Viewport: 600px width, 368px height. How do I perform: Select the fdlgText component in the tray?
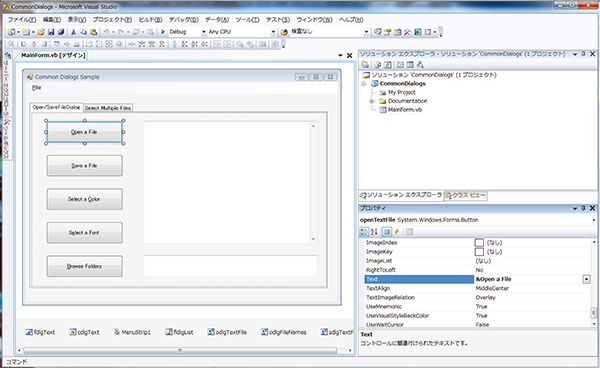pos(40,332)
